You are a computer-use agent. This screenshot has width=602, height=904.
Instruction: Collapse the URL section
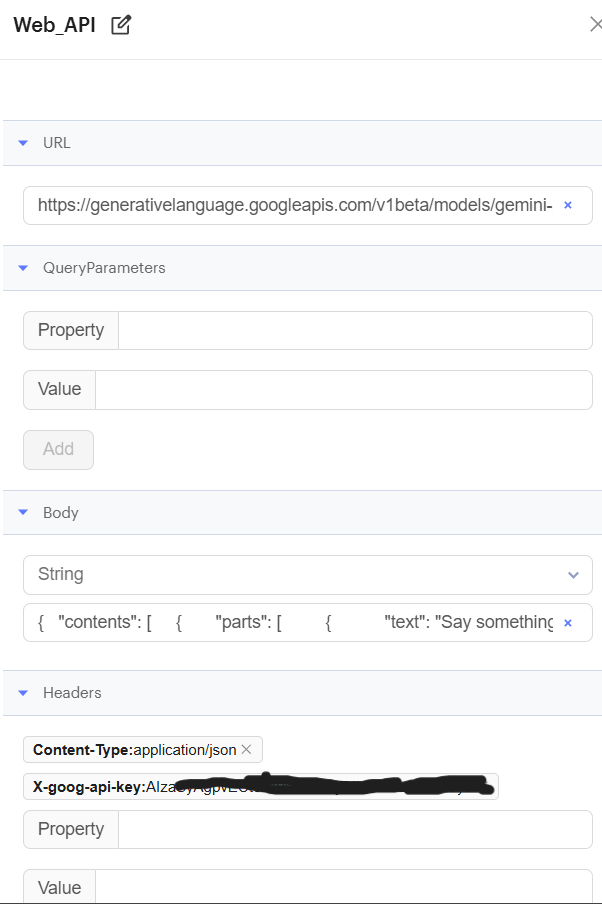tap(23, 143)
